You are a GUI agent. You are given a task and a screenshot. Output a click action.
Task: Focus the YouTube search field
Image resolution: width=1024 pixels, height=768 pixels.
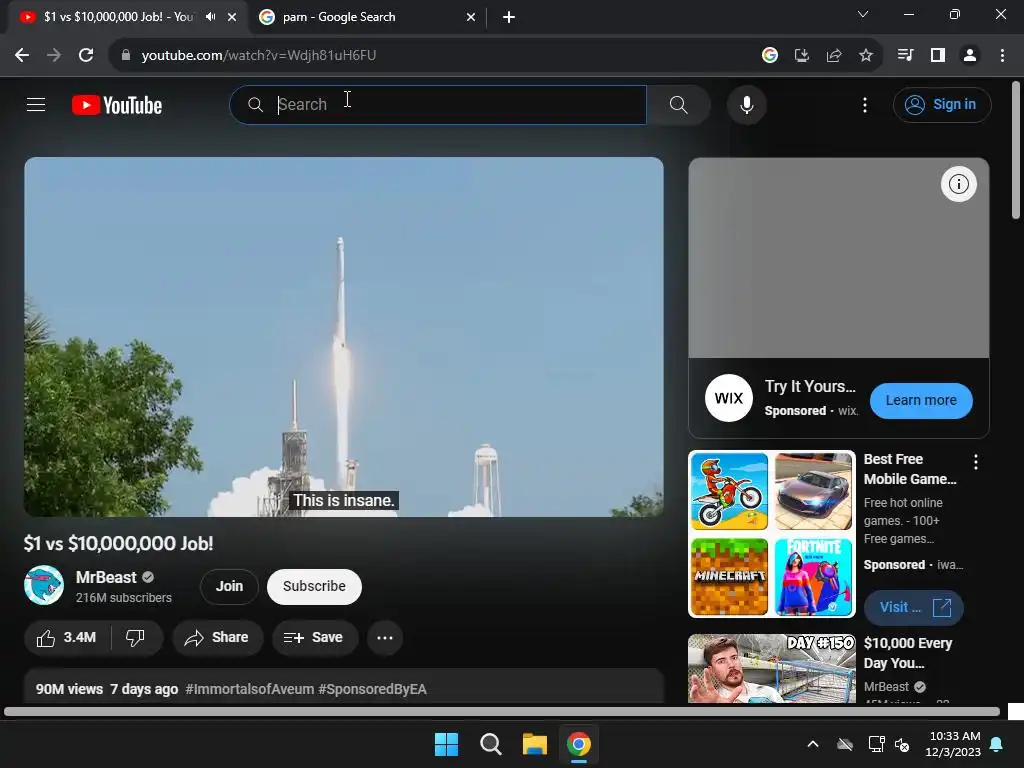(x=438, y=104)
